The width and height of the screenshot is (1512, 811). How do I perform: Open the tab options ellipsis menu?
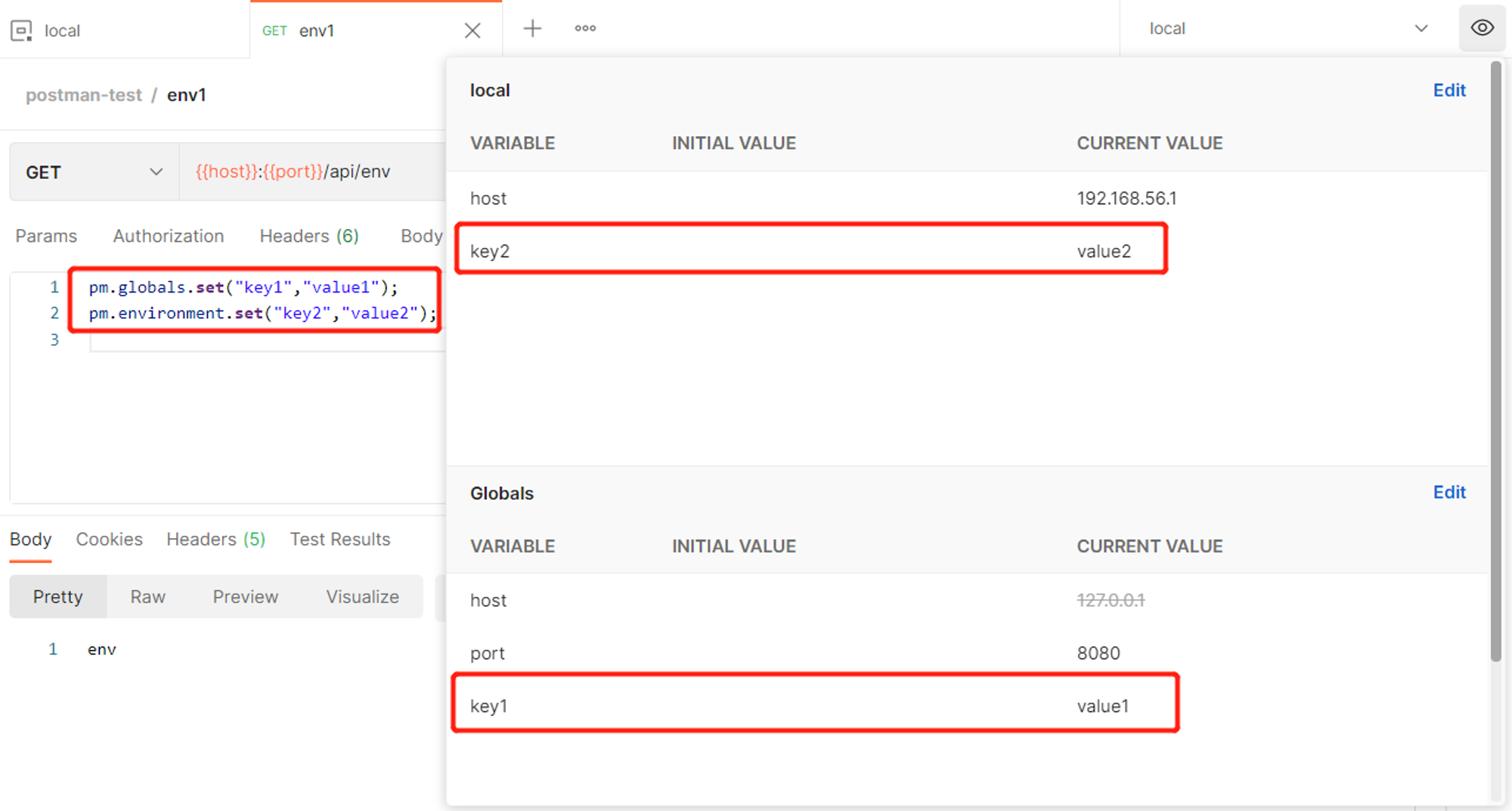585,29
